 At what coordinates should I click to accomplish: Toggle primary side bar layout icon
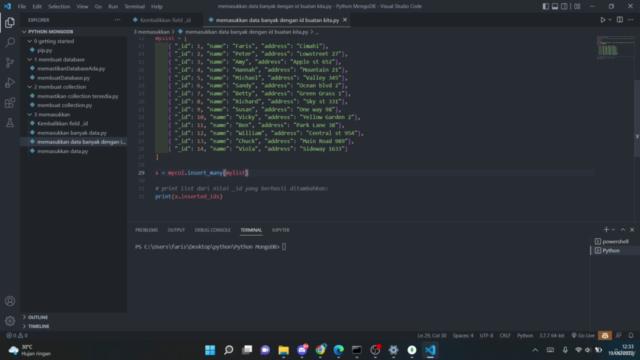[546, 6]
